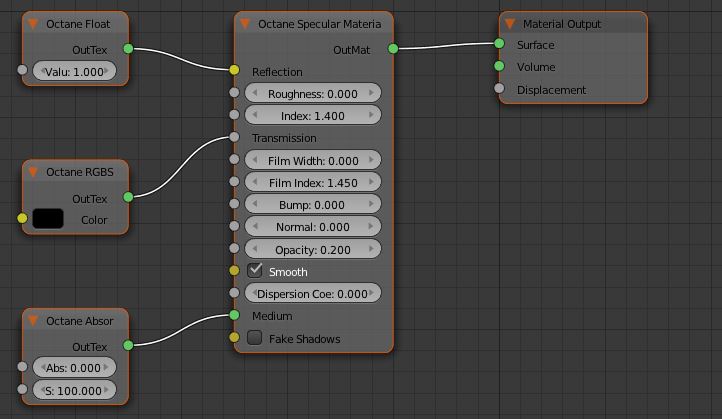The width and height of the screenshot is (722, 419).
Task: Increase Opacity with its right arrow
Action: tap(371, 249)
